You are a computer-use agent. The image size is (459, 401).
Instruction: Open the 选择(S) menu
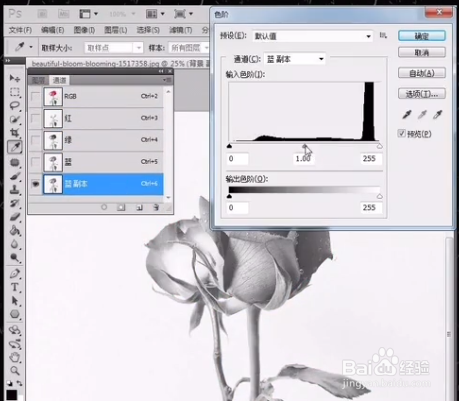148,30
